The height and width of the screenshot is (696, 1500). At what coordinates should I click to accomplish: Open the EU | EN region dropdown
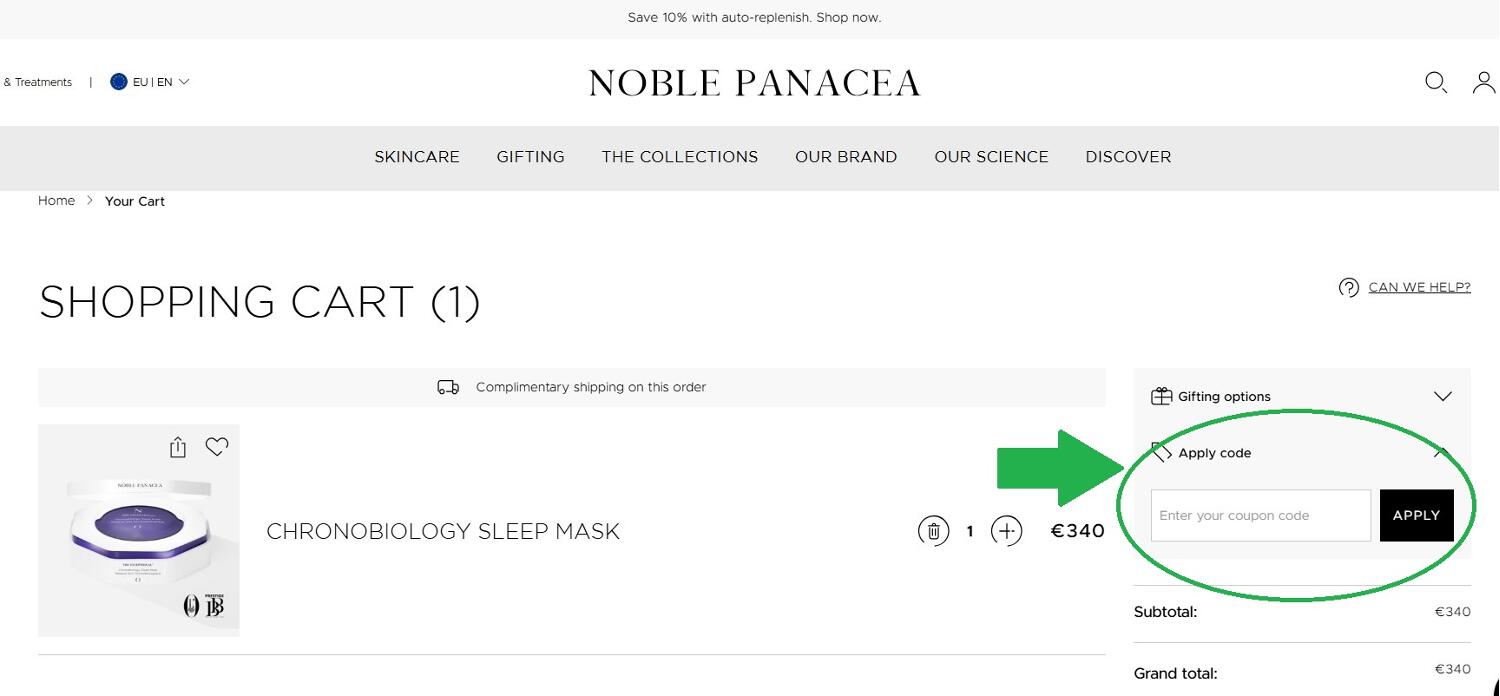click(152, 81)
